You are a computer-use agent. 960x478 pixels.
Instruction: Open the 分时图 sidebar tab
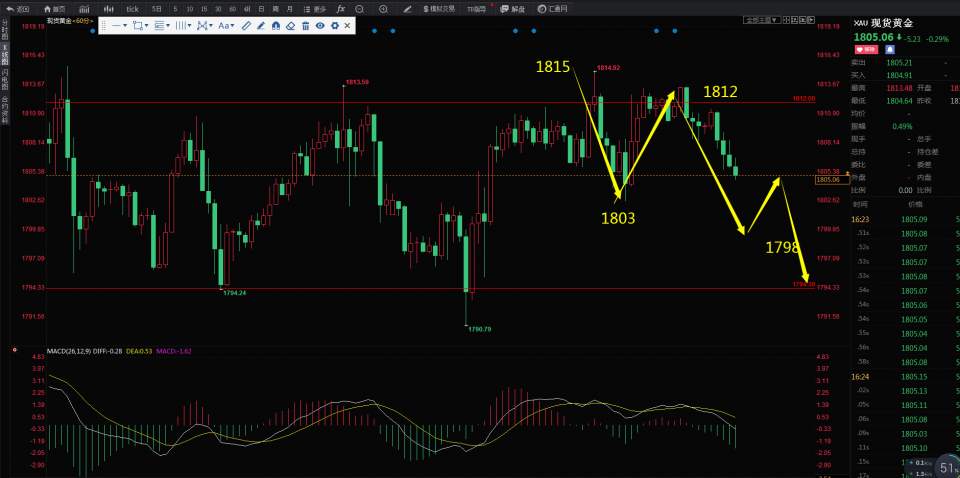pos(4,30)
